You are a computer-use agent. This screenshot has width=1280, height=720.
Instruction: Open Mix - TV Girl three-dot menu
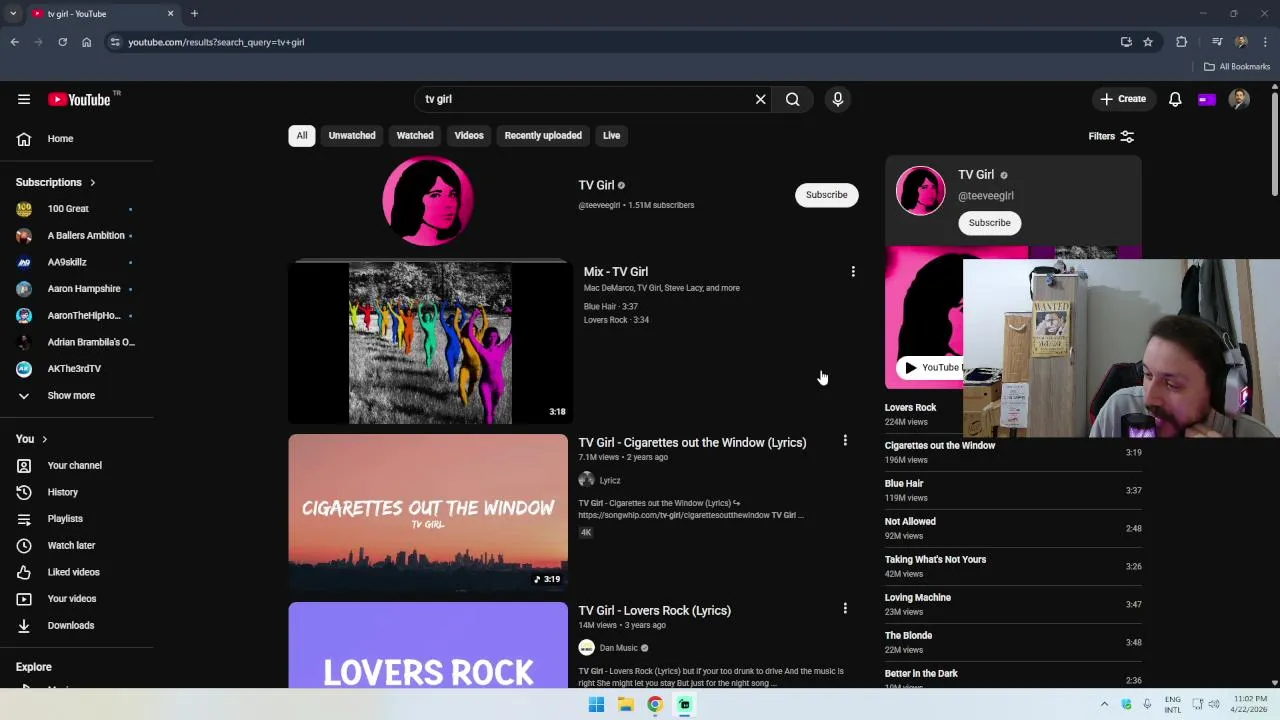(x=853, y=272)
